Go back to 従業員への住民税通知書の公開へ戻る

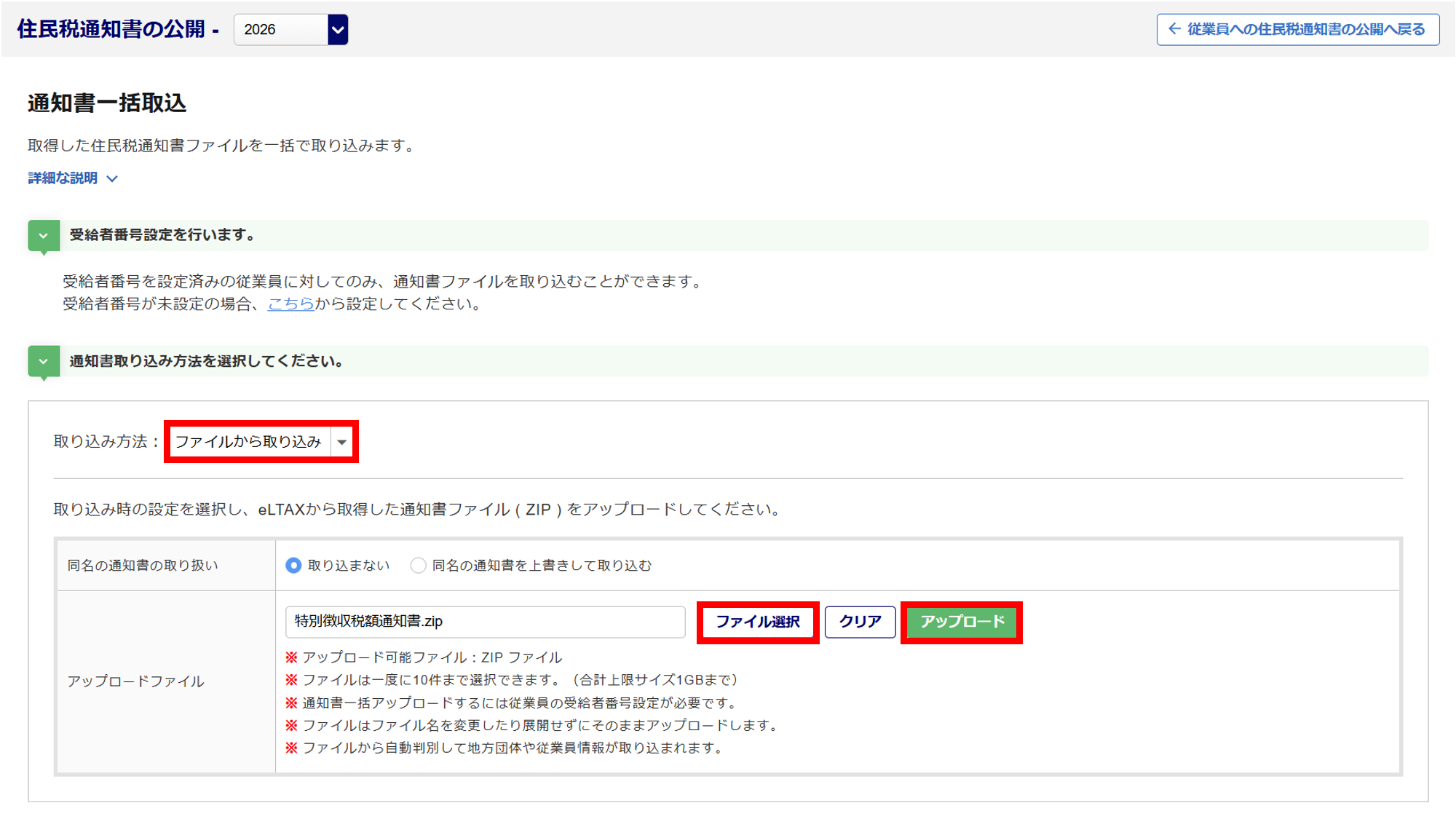[1298, 30]
